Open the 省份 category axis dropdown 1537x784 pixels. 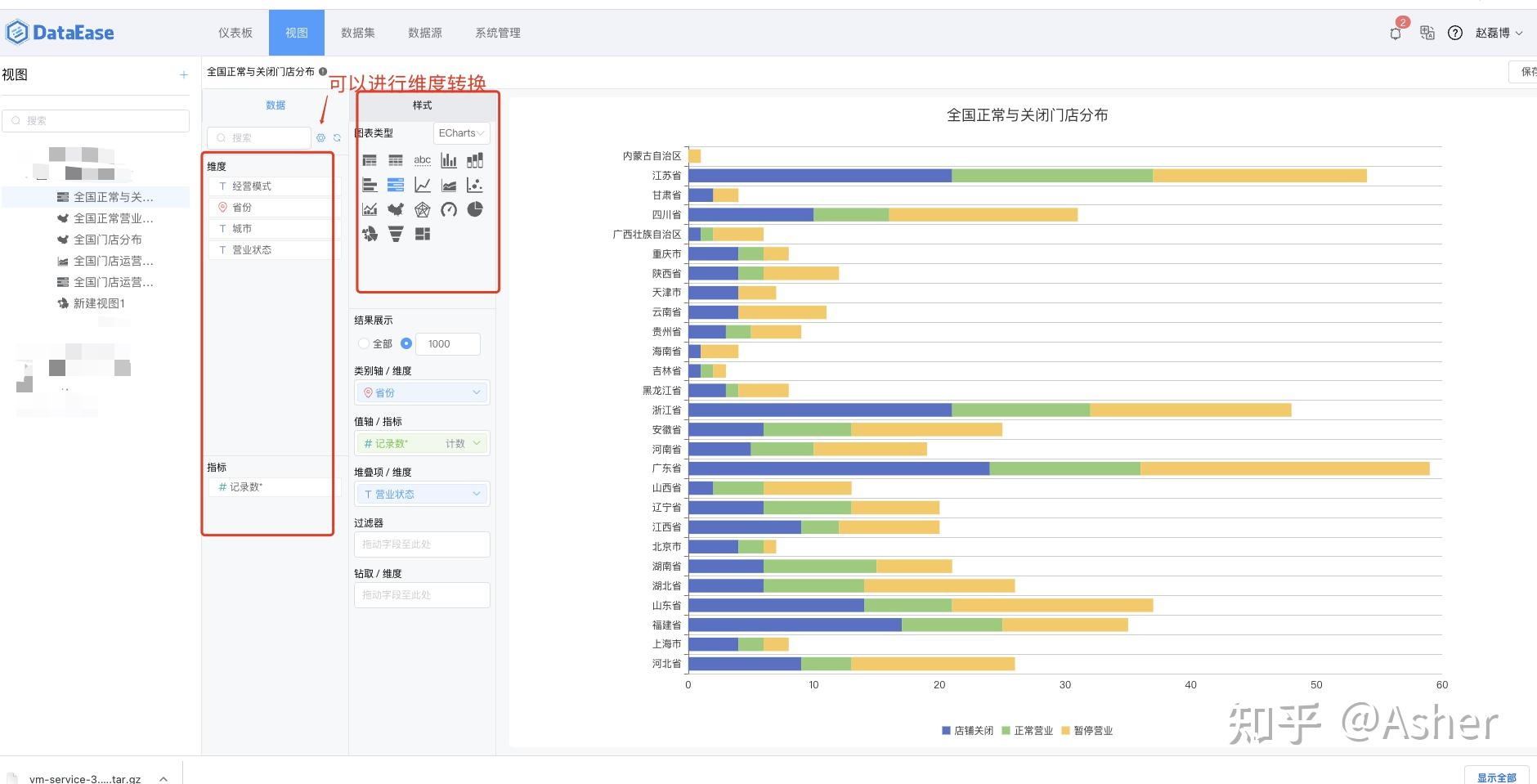click(x=421, y=392)
